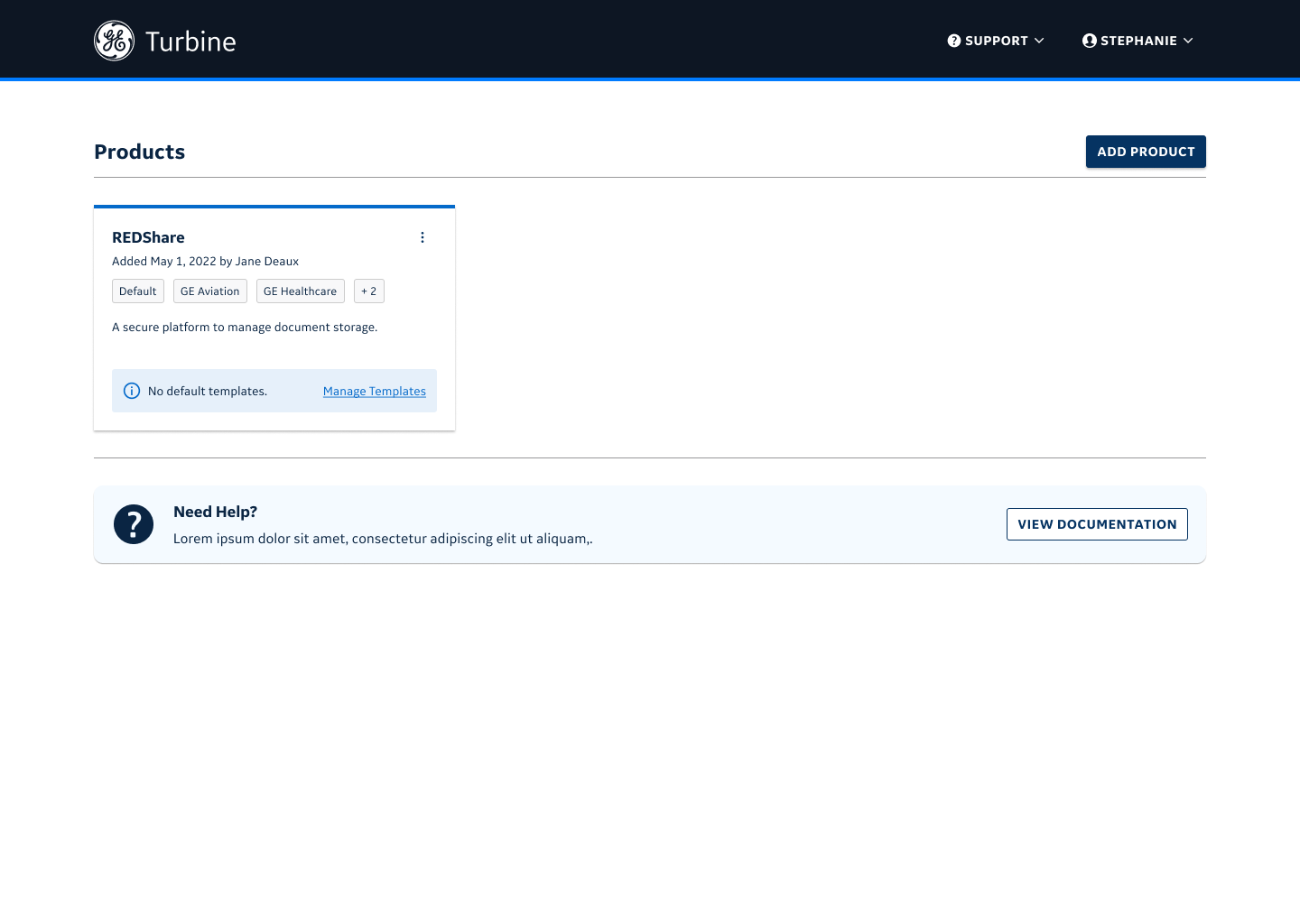1300x924 pixels.
Task: Click the Products page heading
Action: click(x=139, y=152)
